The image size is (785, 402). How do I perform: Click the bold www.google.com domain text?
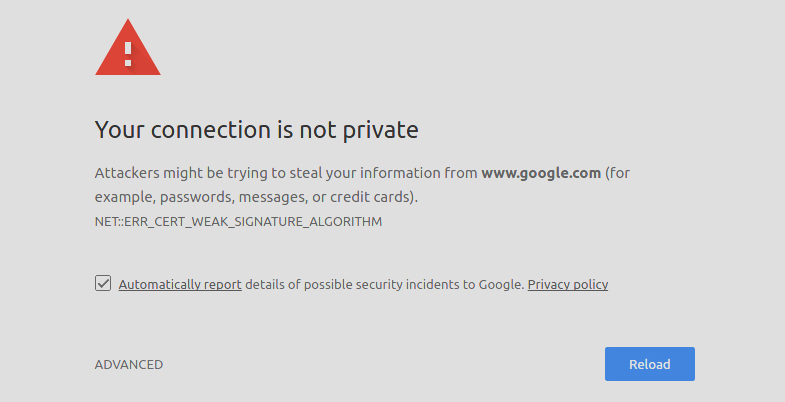[x=541, y=172]
